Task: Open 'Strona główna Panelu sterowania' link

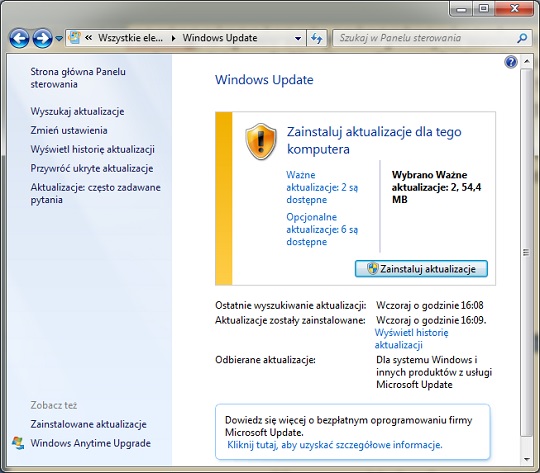Action: [78, 78]
